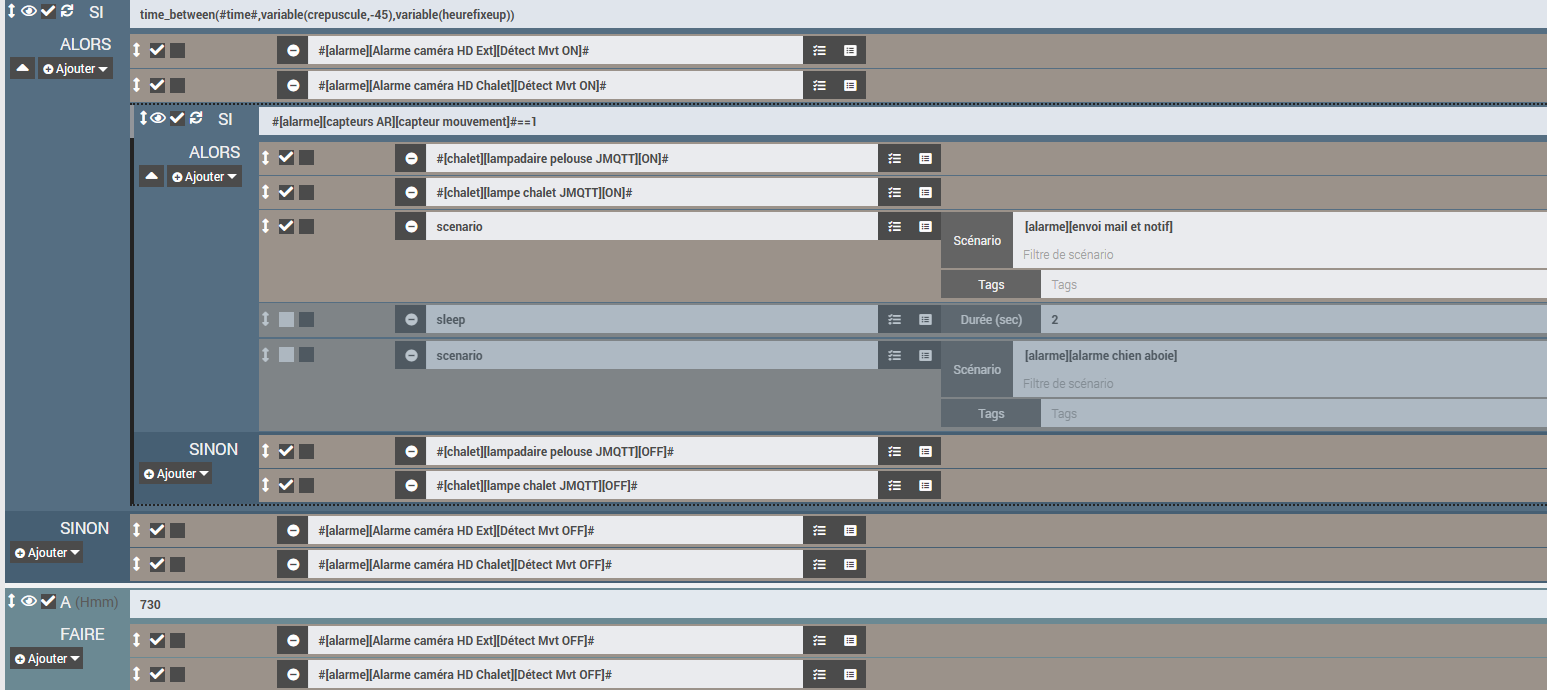
Task: Open command picker for SINON Alarme caméra HD Ext OFF
Action: 850,530
